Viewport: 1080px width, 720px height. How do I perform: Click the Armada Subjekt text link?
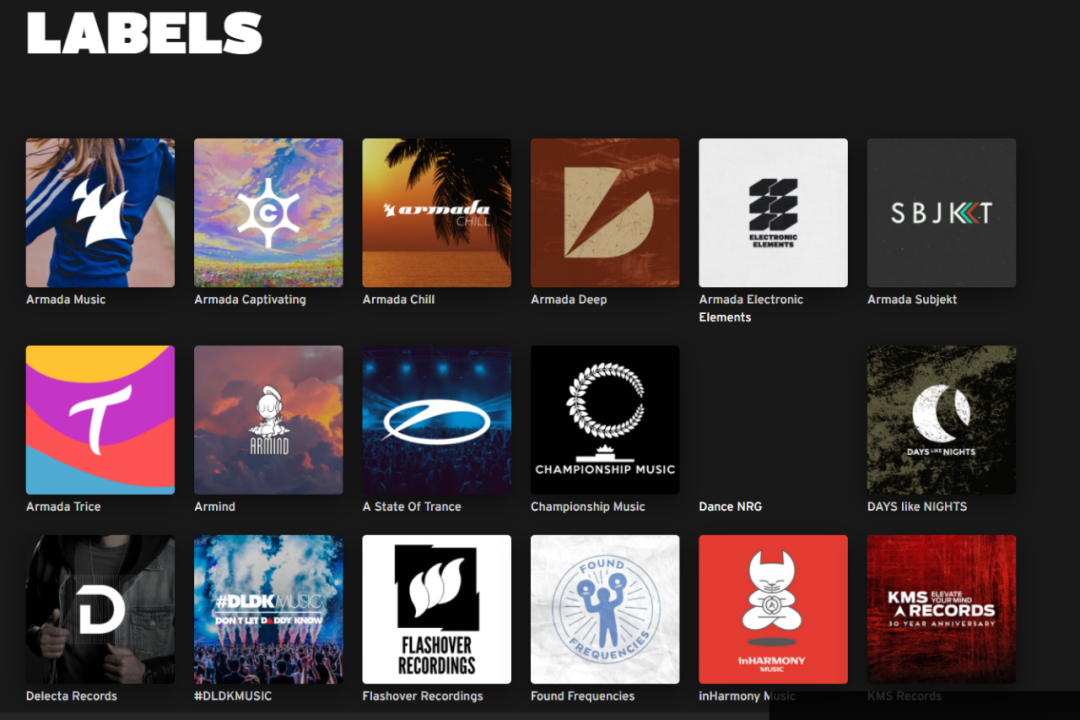(912, 300)
